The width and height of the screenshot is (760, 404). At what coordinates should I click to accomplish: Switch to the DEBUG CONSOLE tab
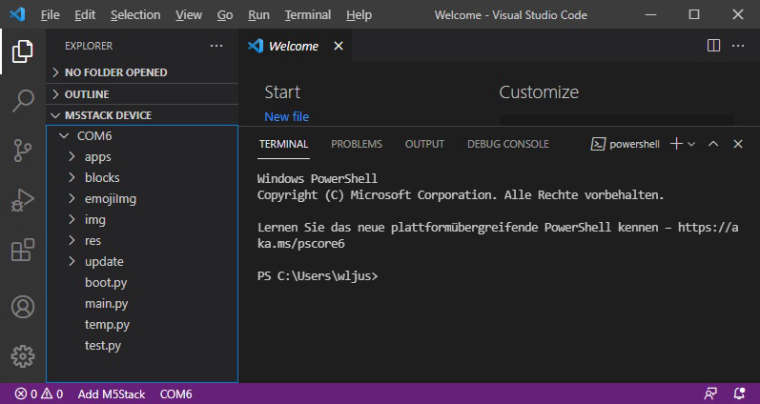point(508,144)
